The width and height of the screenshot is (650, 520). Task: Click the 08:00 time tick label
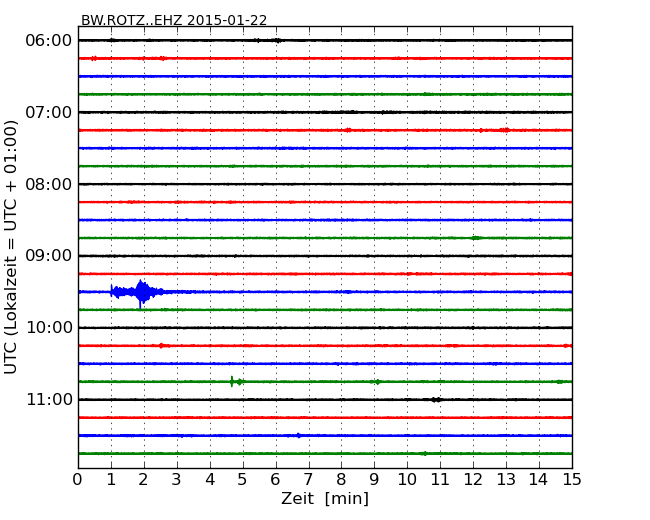(x=49, y=184)
